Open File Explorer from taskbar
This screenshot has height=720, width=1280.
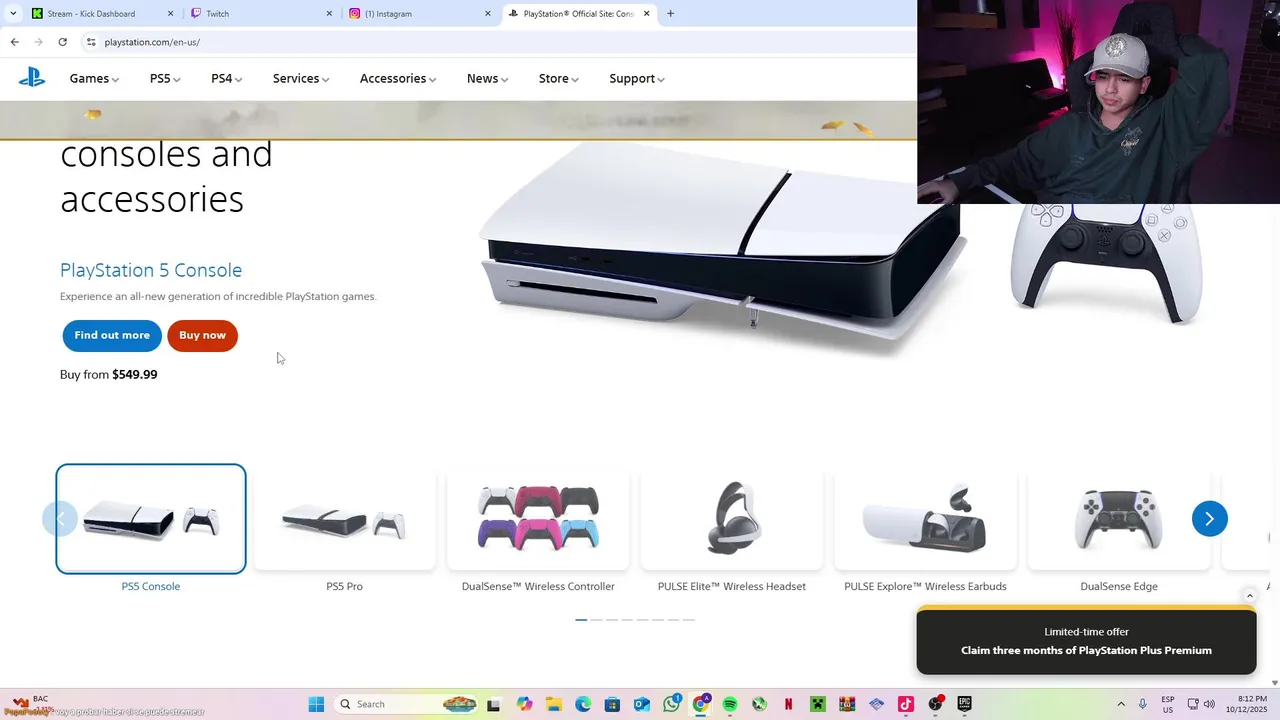click(x=554, y=704)
